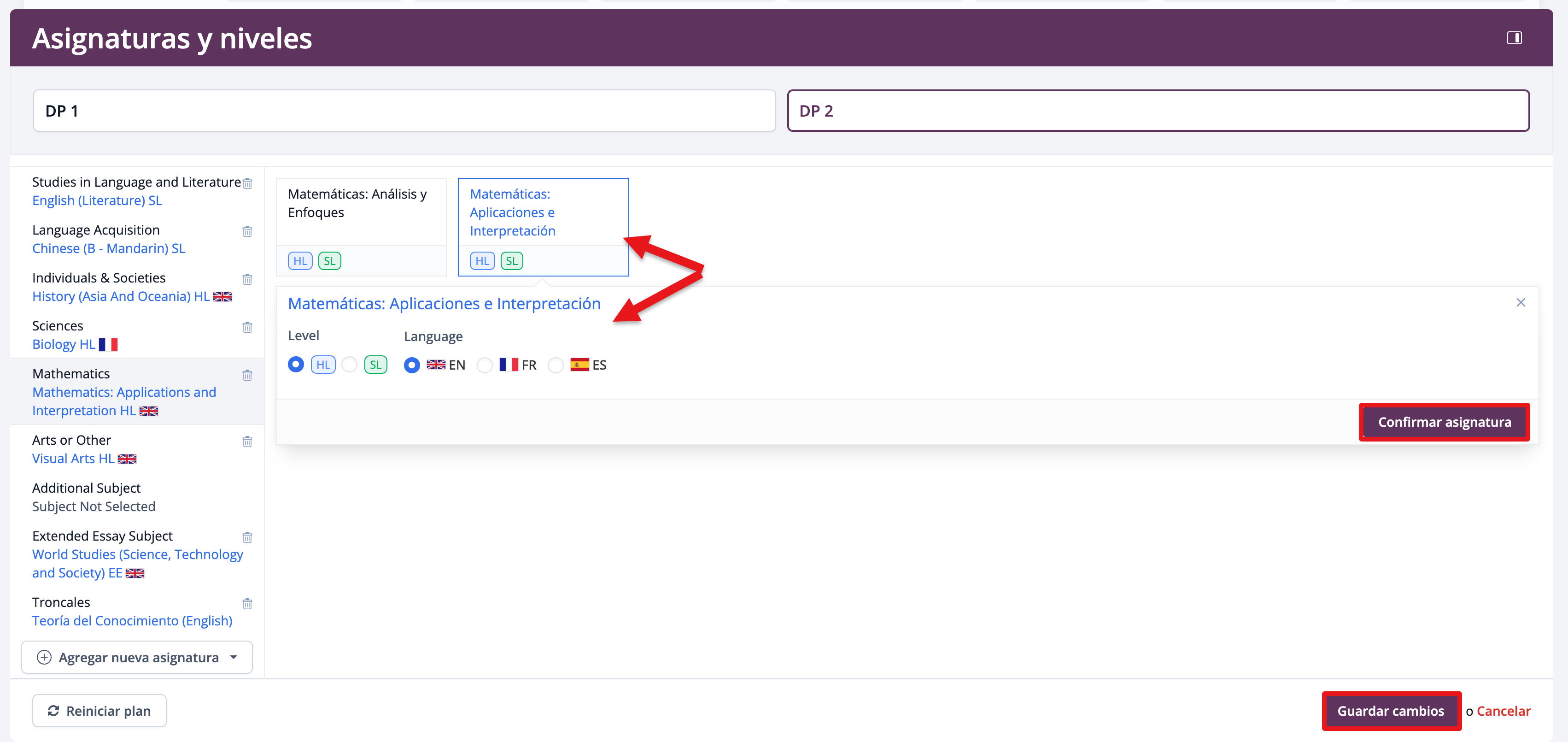Screen dimensions: 1568x742
Task: Click trash icon next to Language Acquisition
Action: pyautogui.click(x=247, y=231)
